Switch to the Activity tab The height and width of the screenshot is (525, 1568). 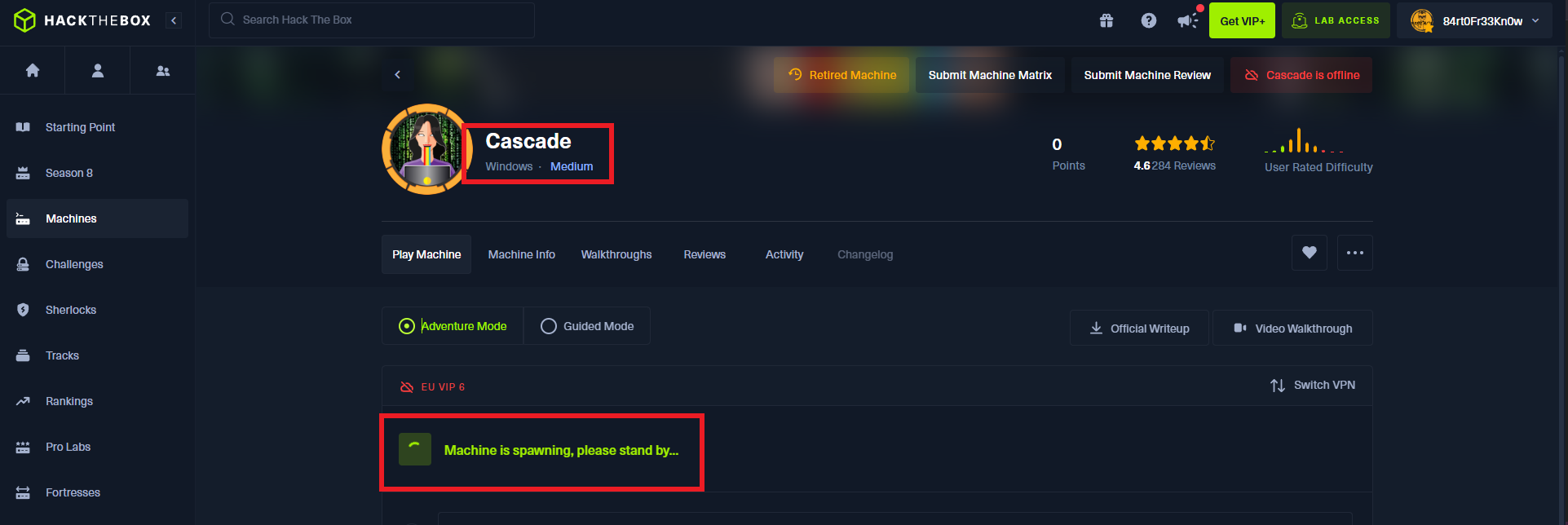coord(784,254)
